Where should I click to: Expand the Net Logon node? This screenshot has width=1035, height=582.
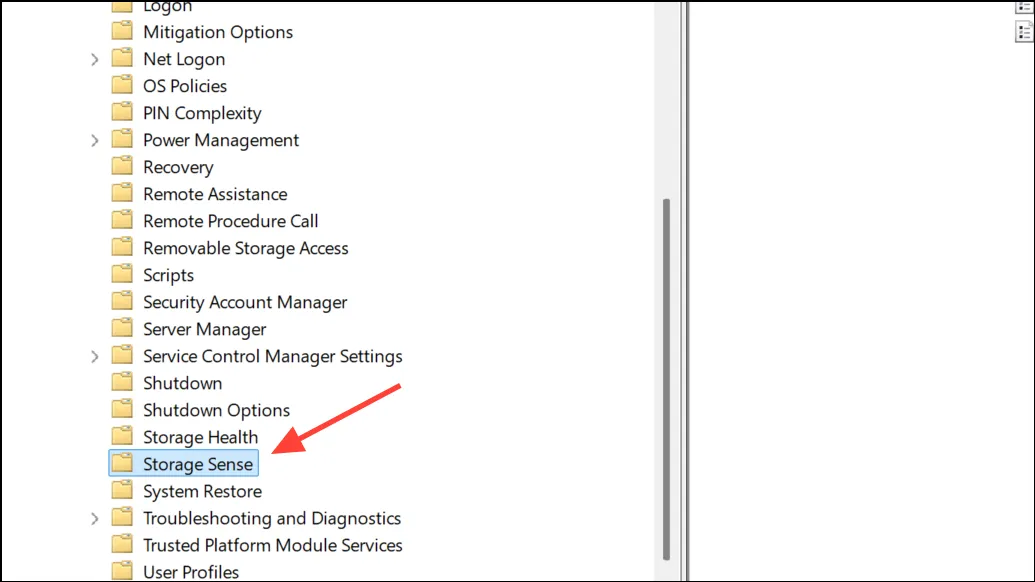[94, 59]
